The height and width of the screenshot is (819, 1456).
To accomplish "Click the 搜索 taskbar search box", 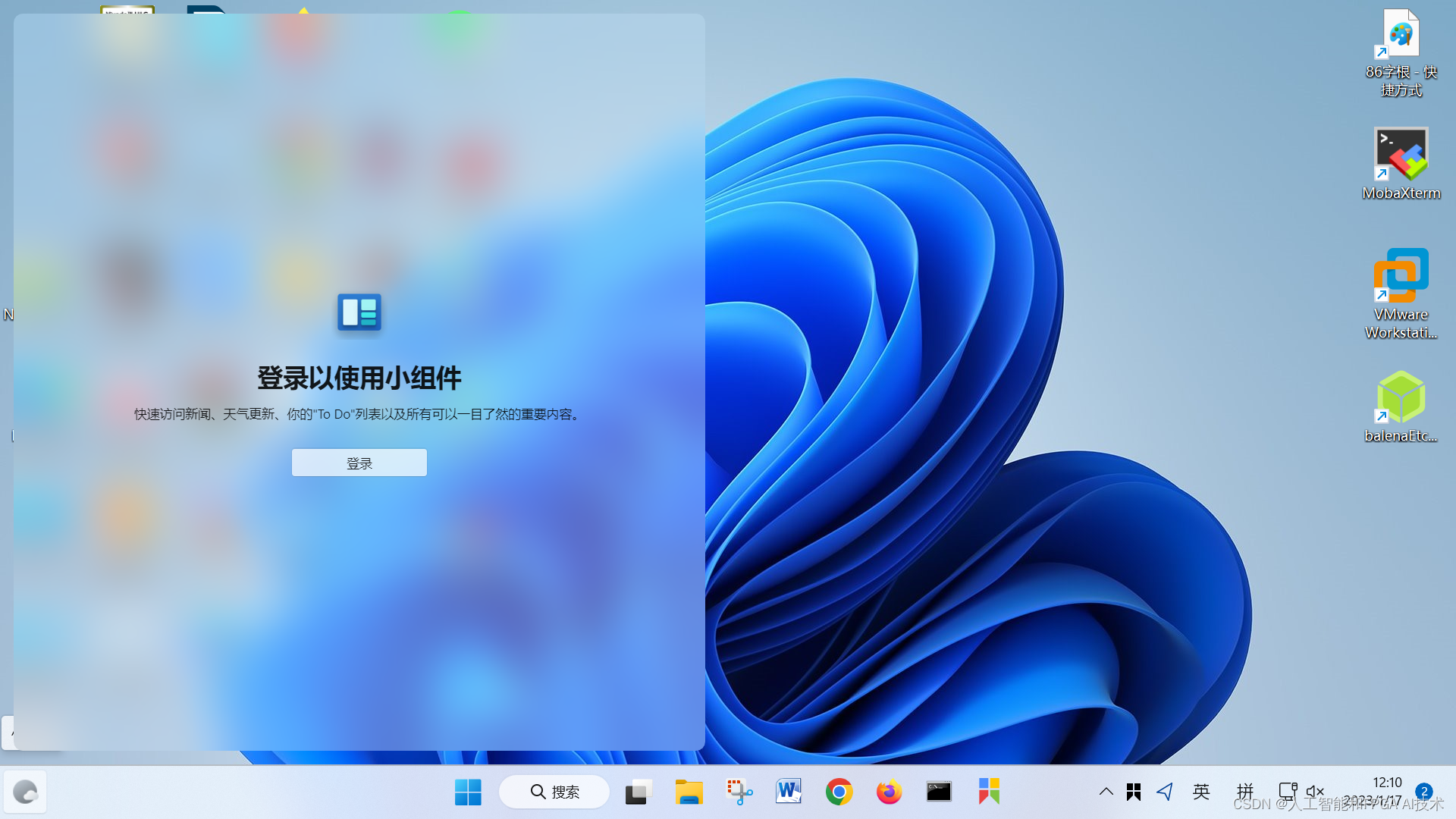I will point(554,792).
